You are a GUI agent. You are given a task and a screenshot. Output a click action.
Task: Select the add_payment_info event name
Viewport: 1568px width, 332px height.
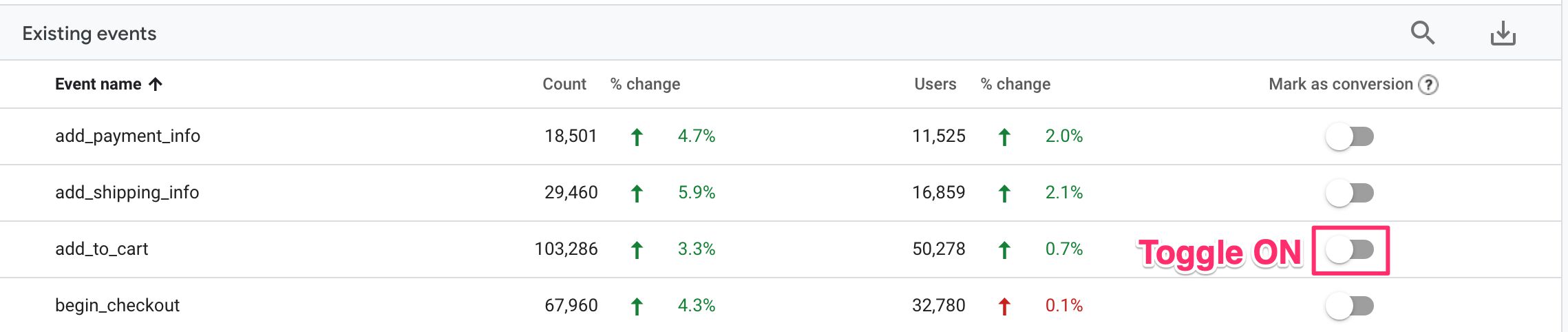pyautogui.click(x=128, y=136)
